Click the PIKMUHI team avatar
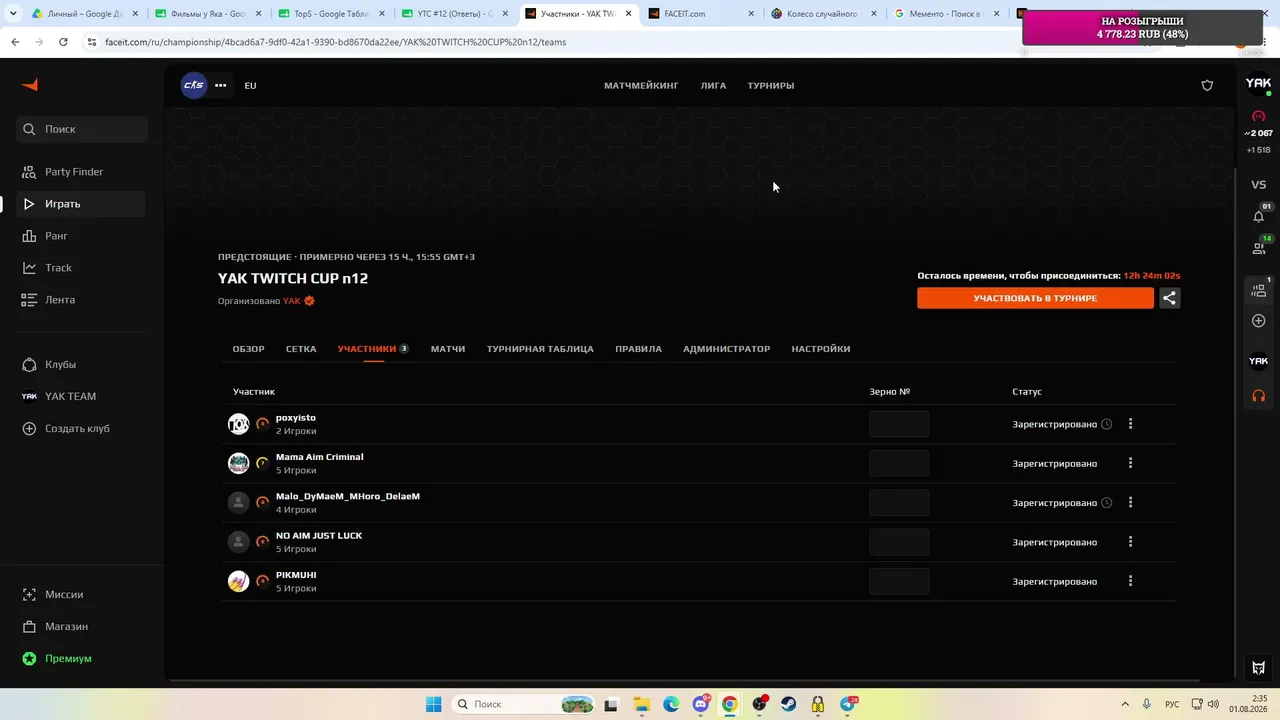Image resolution: width=1280 pixels, height=720 pixels. click(238, 581)
